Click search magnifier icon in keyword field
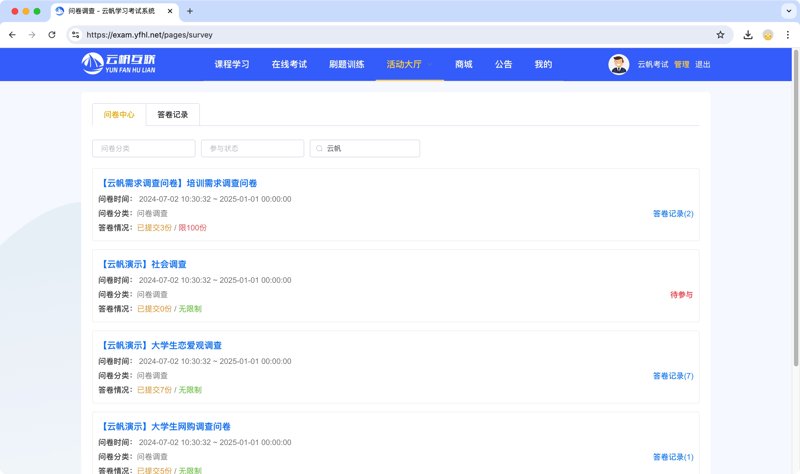The image size is (800, 474). 319,148
